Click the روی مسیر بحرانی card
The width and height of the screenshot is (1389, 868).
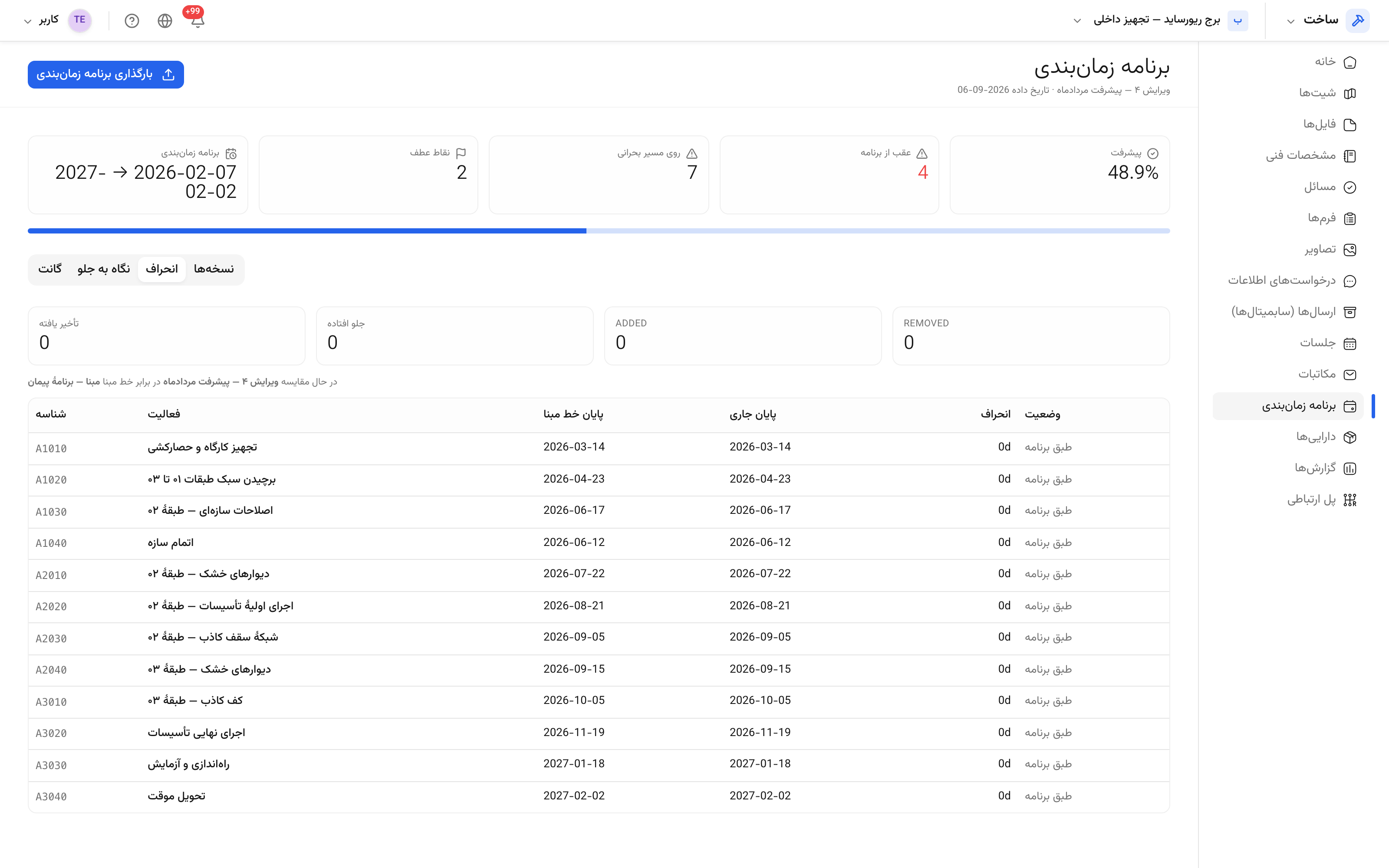pyautogui.click(x=599, y=175)
